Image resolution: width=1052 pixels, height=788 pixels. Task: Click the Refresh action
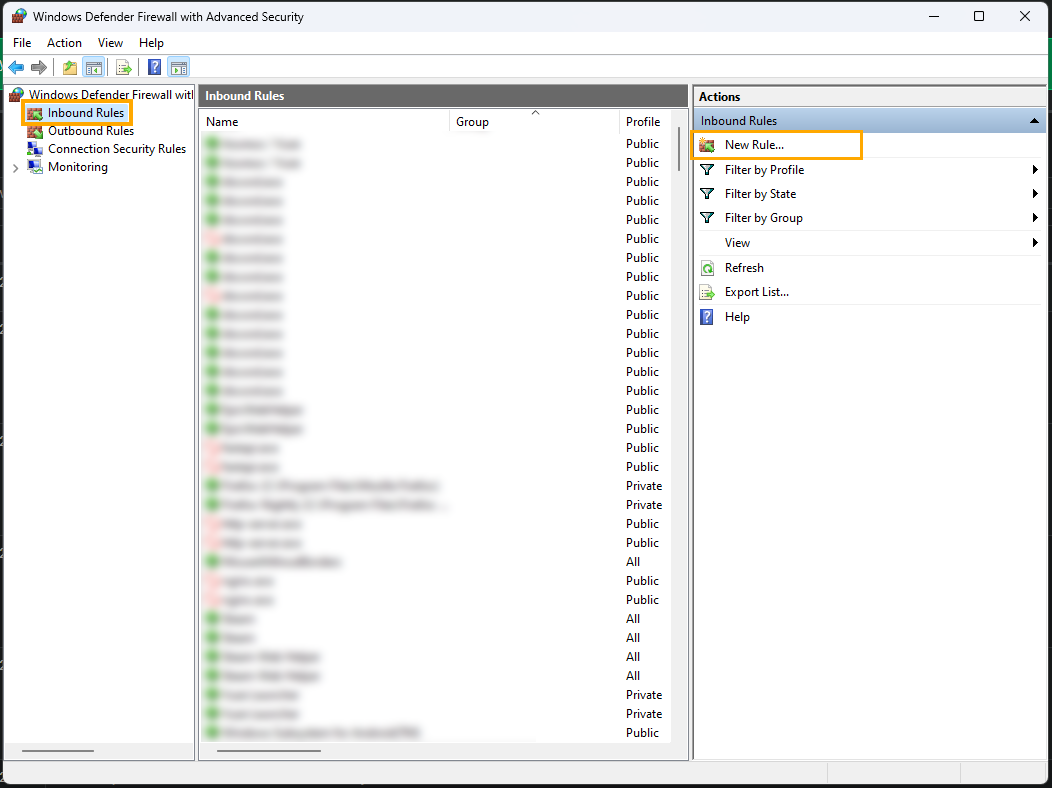tap(744, 268)
